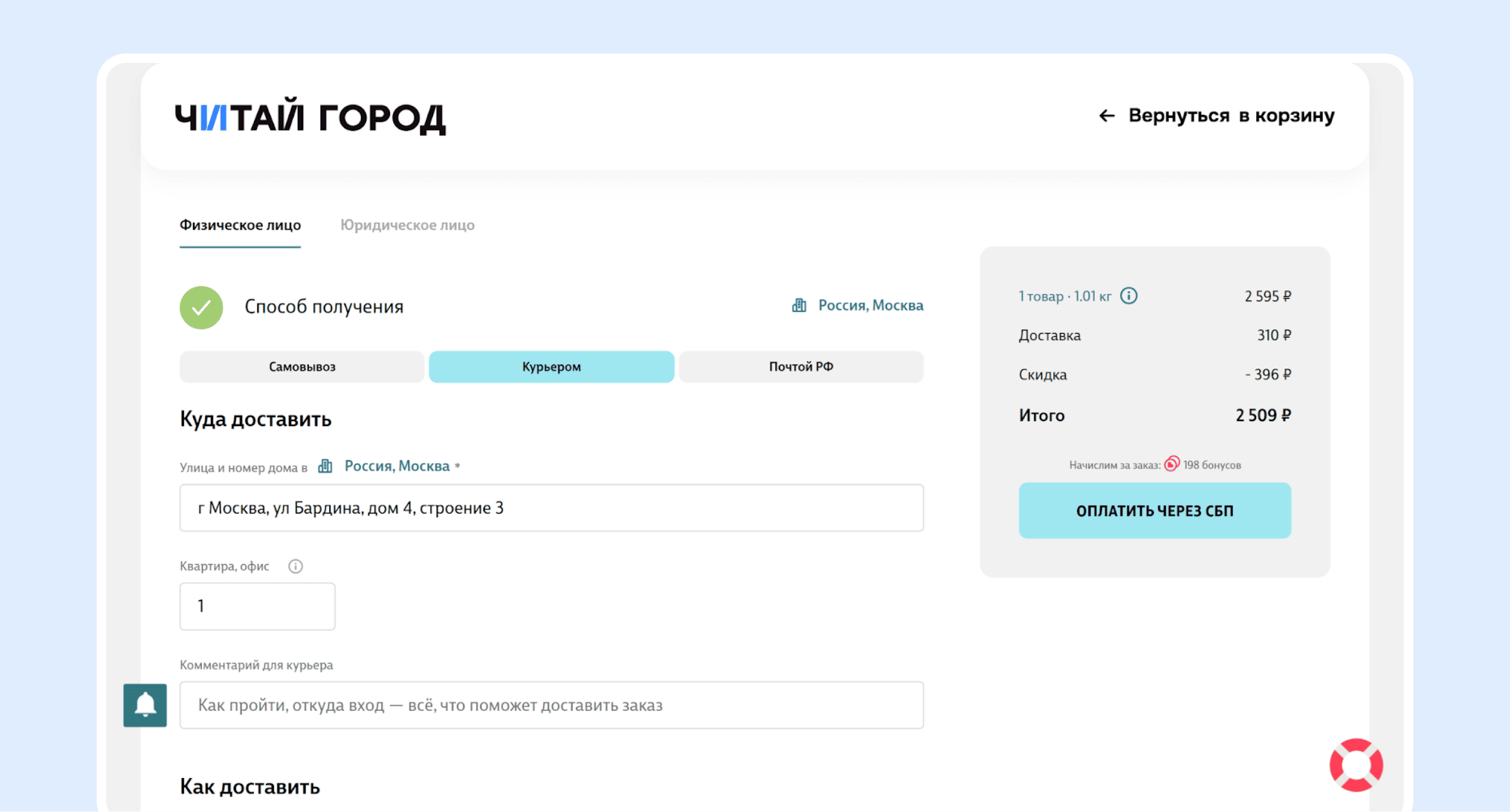The image size is (1510, 812).
Task: Change city via top Россия, Москва link
Action: tap(870, 306)
